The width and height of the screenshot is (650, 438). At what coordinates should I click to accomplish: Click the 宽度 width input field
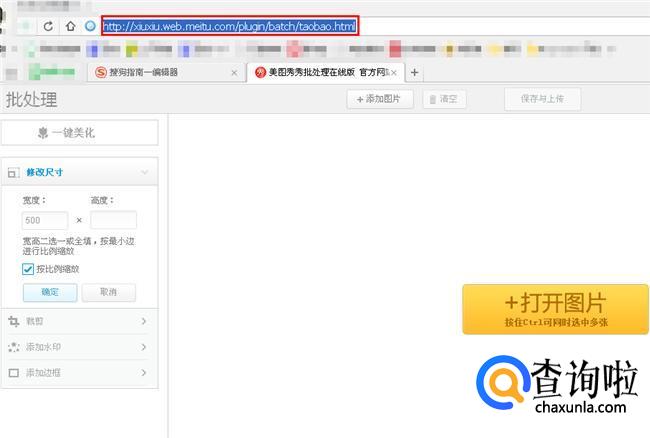[45, 220]
